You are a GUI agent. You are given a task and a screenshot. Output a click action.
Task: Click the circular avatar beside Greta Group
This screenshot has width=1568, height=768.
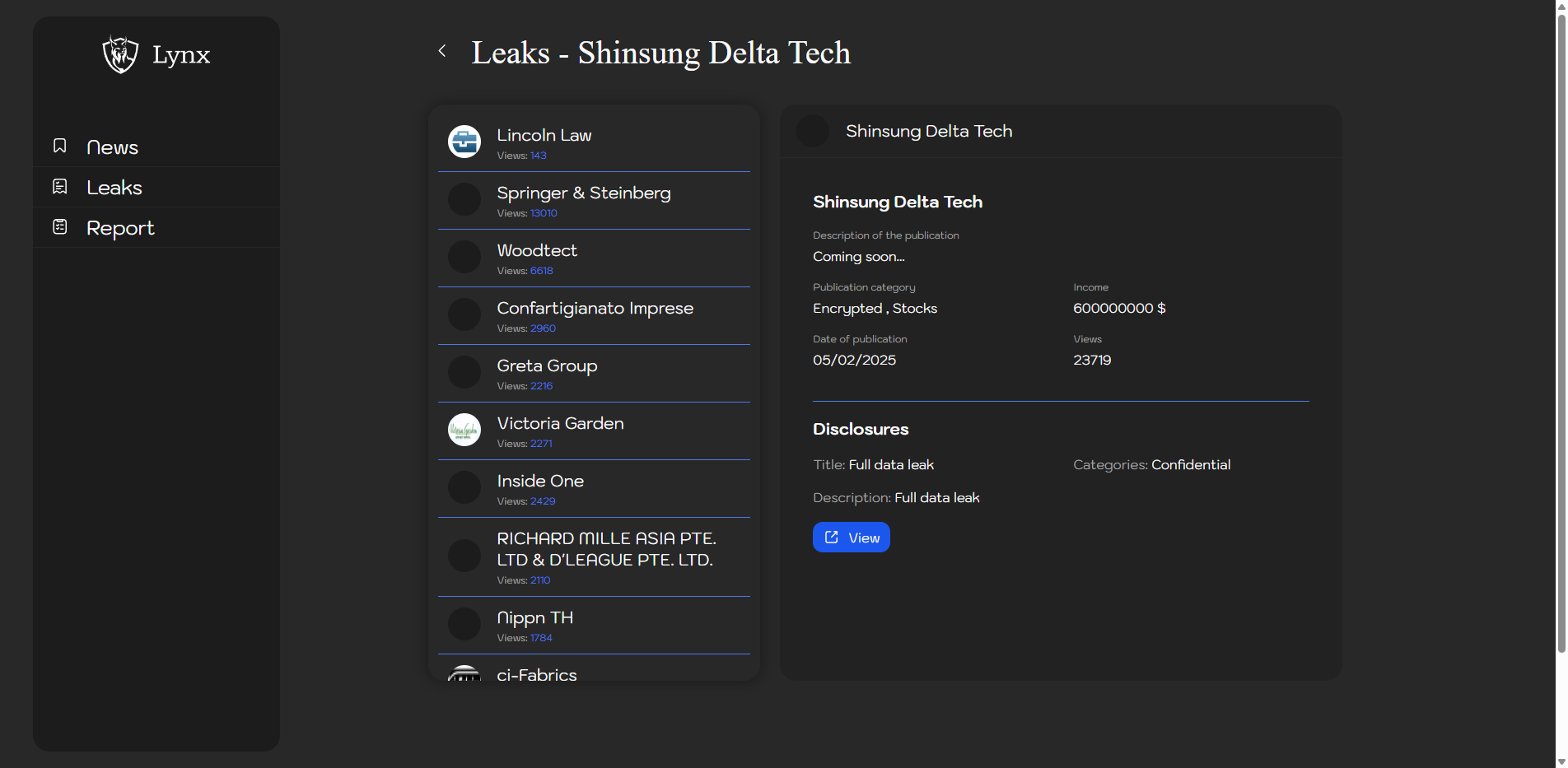tap(464, 372)
